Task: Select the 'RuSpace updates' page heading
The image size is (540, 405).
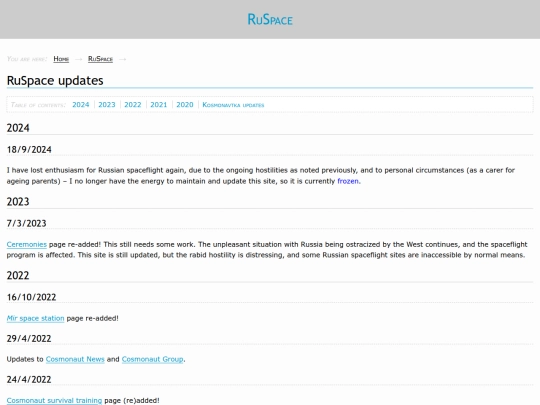Action: click(55, 81)
